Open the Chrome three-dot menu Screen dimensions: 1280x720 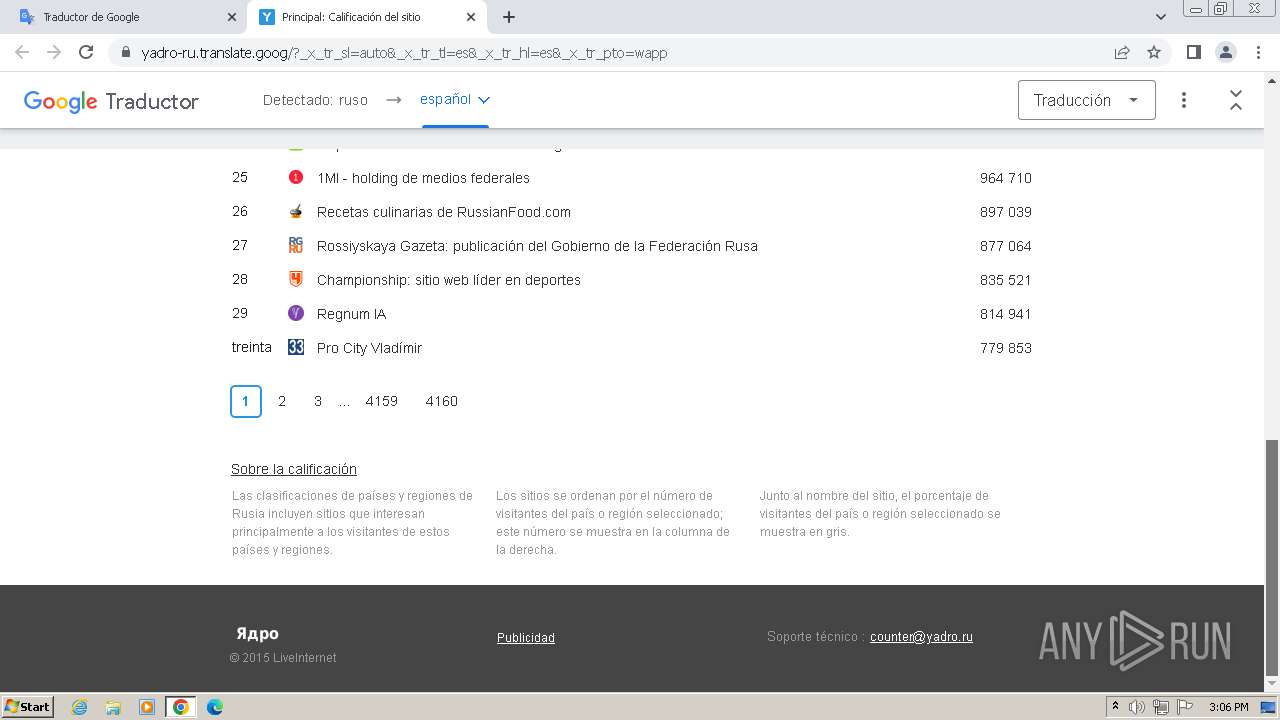(x=1257, y=52)
